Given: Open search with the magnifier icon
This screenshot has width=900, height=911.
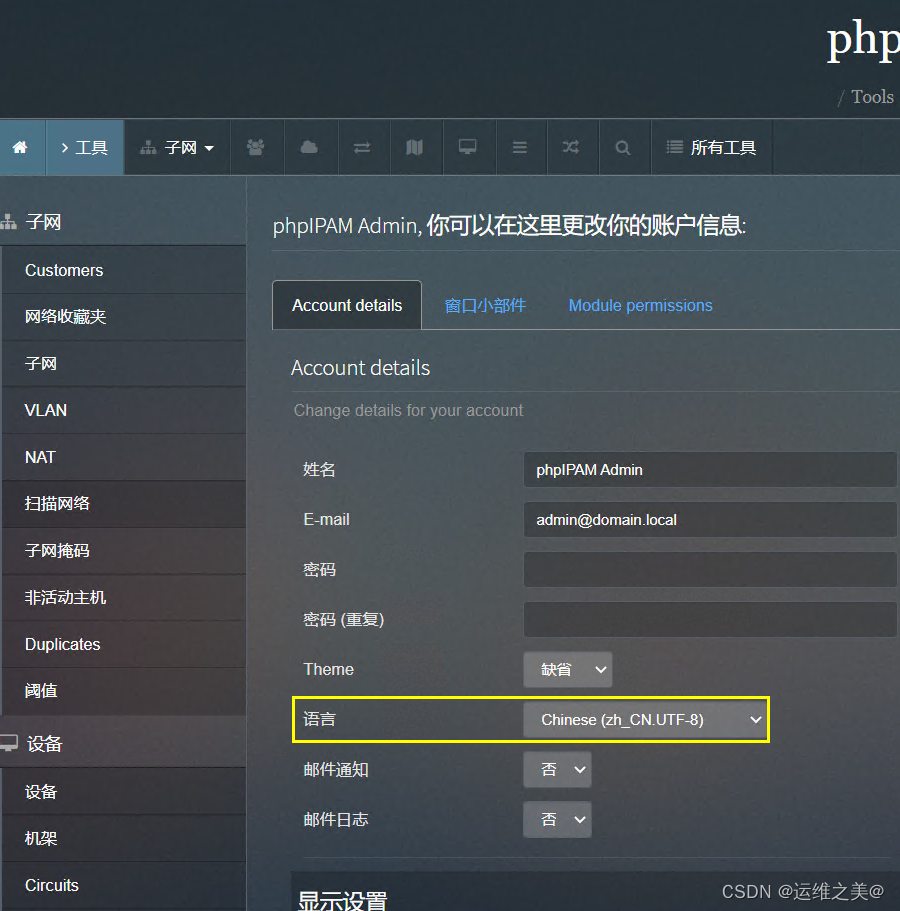Looking at the screenshot, I should coord(622,148).
